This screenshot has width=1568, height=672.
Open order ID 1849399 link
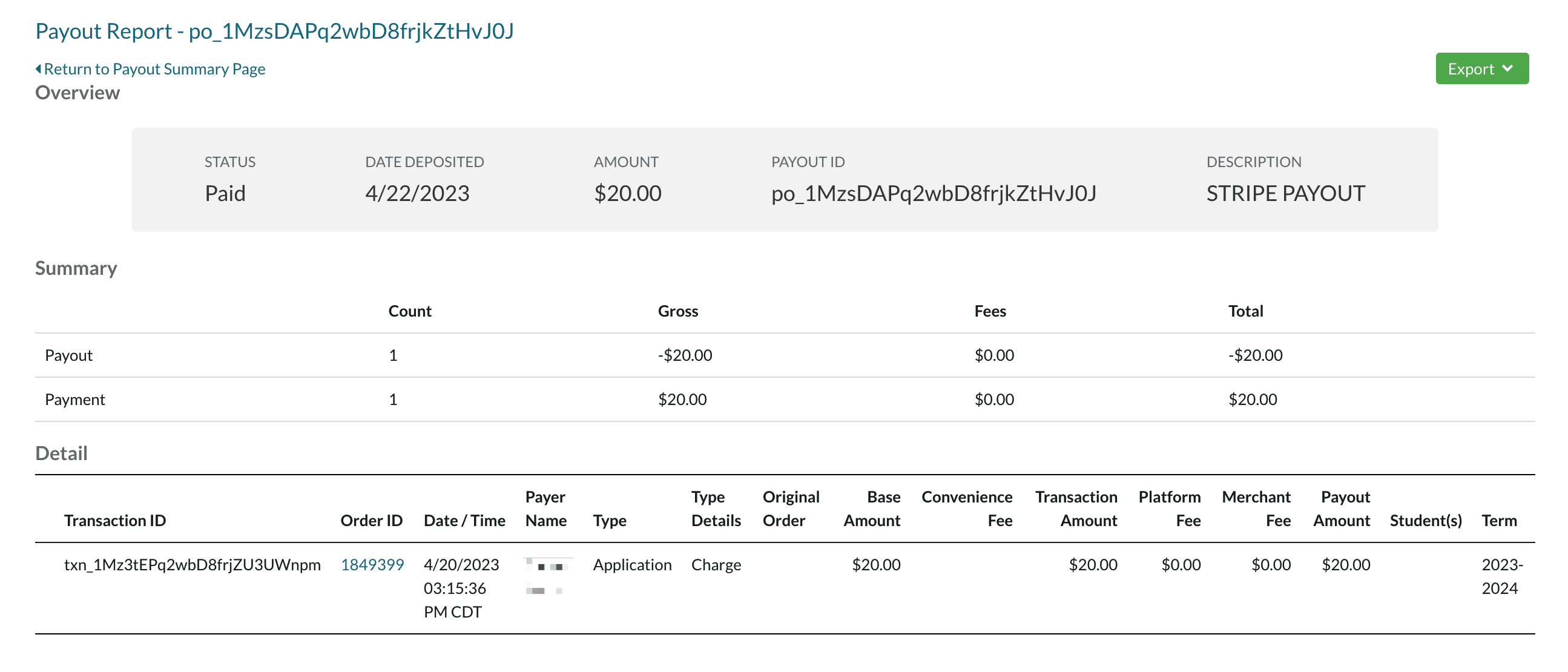(x=372, y=565)
